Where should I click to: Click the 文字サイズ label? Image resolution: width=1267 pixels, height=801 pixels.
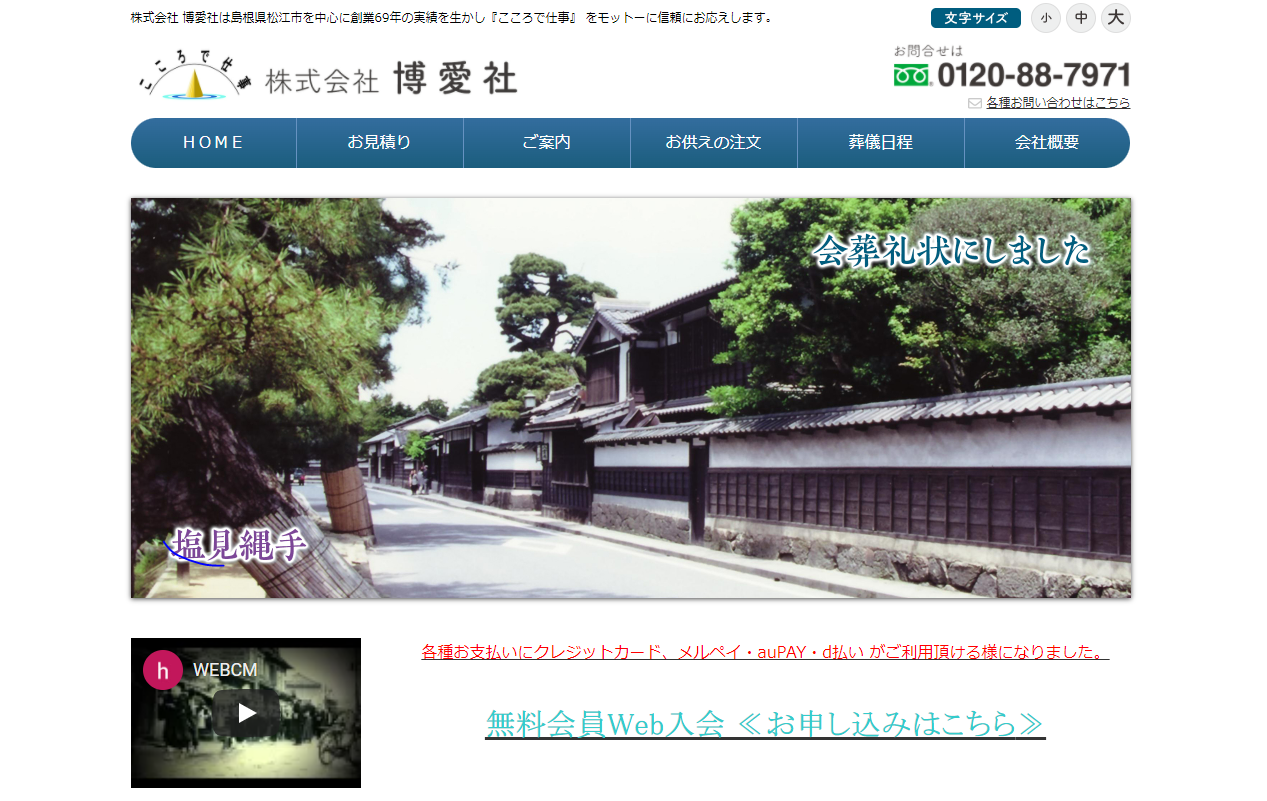pyautogui.click(x=975, y=18)
